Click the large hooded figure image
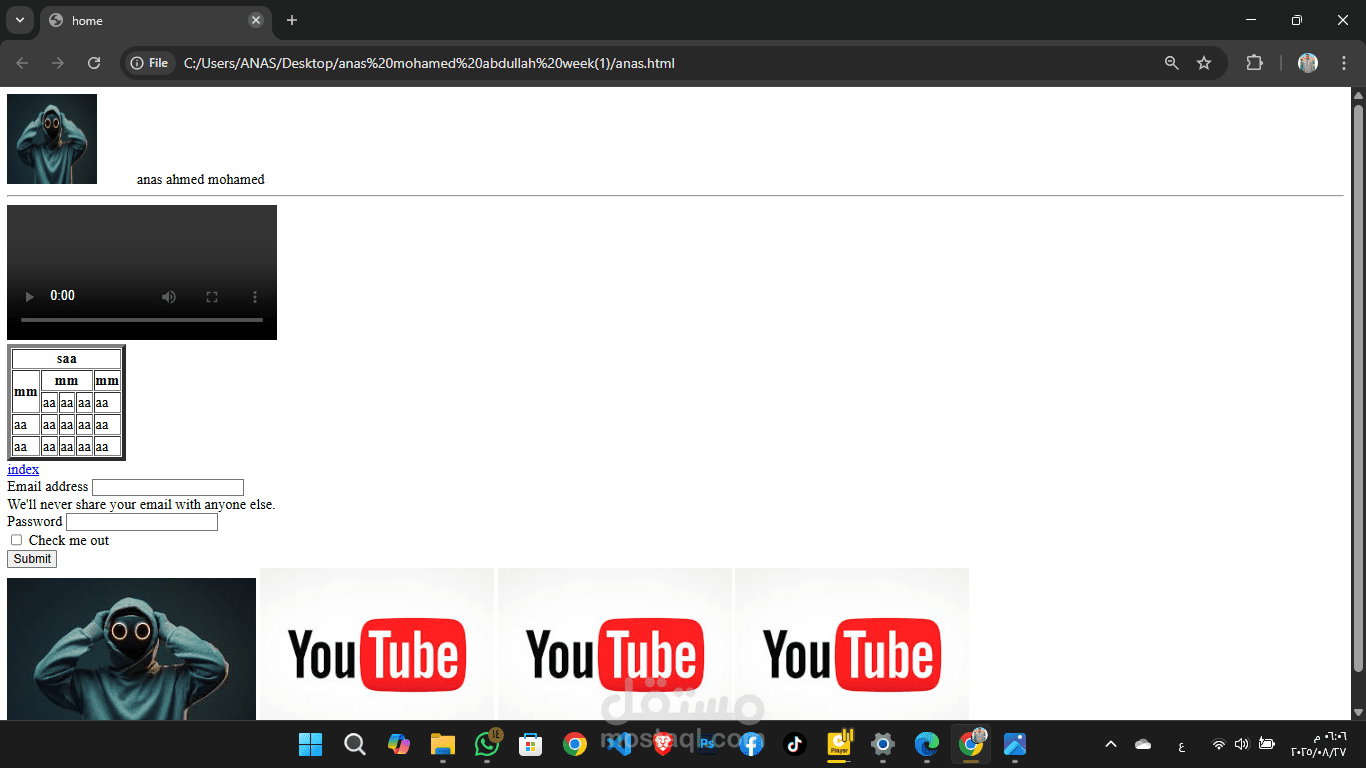 click(x=131, y=649)
